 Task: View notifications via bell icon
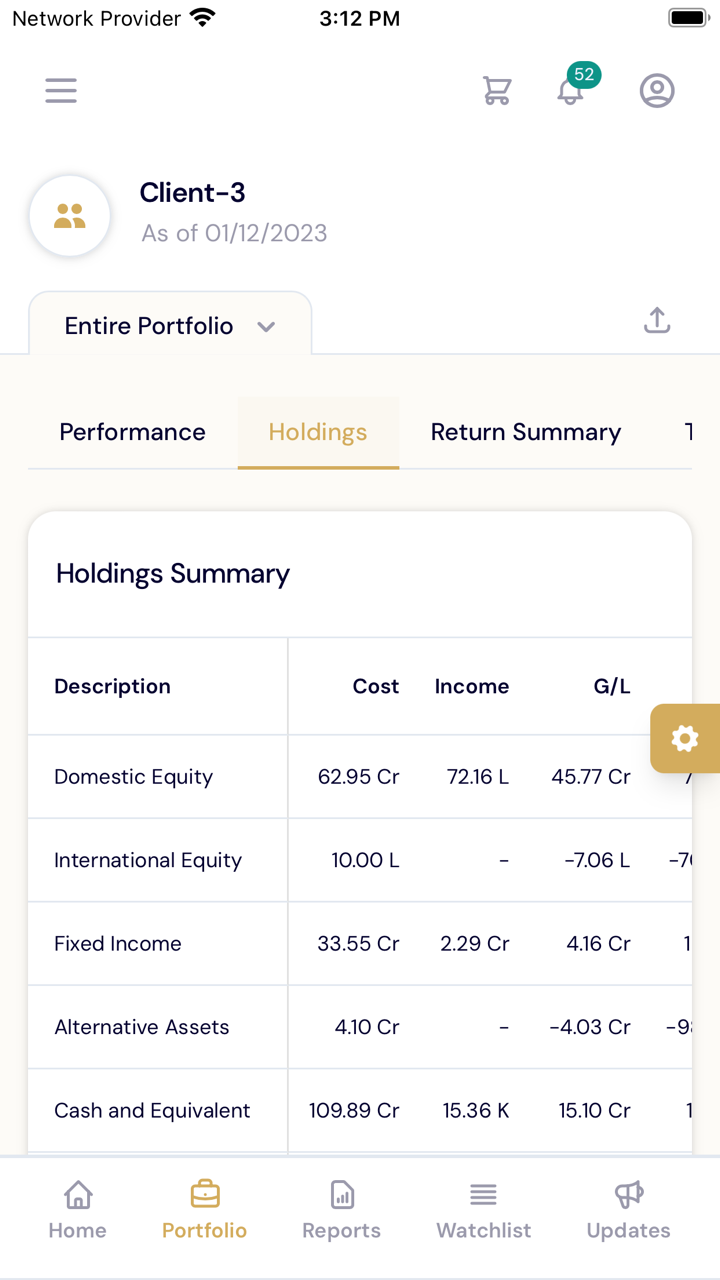571,91
